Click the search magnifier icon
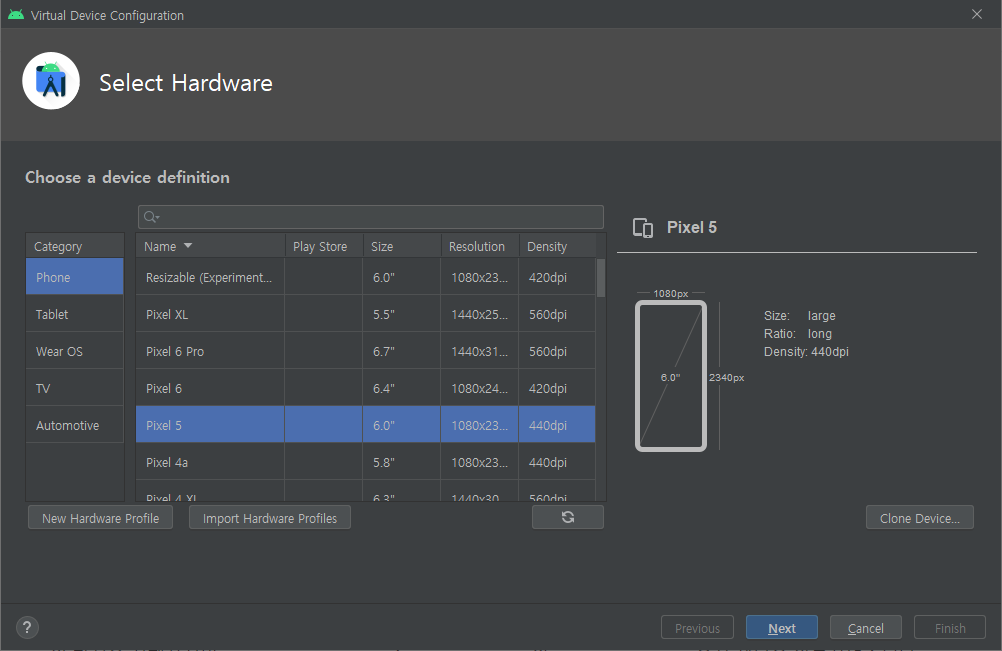 [x=151, y=217]
